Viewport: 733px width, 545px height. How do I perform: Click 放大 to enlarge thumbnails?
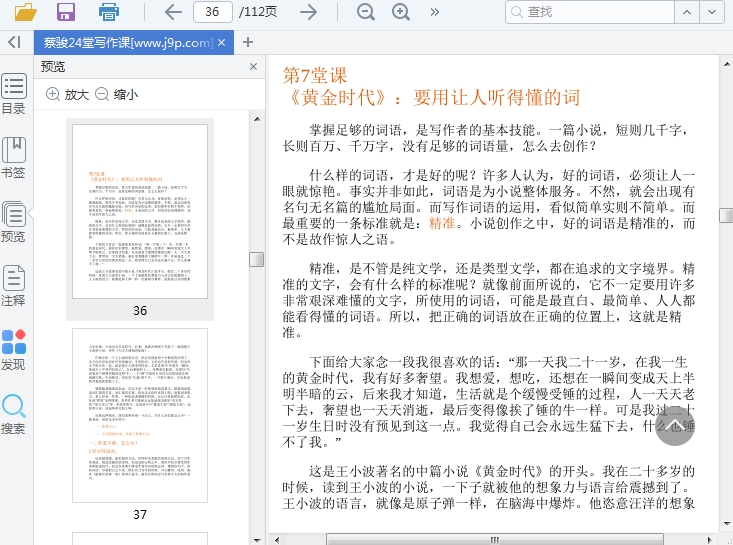67,94
